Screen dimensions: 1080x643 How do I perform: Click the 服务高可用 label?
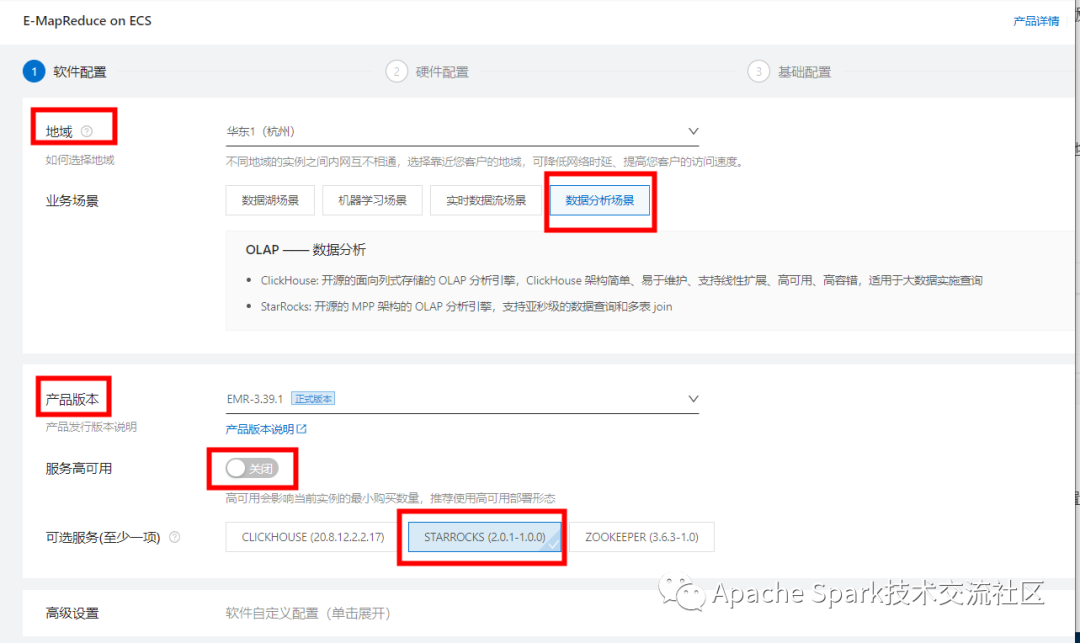click(79, 469)
